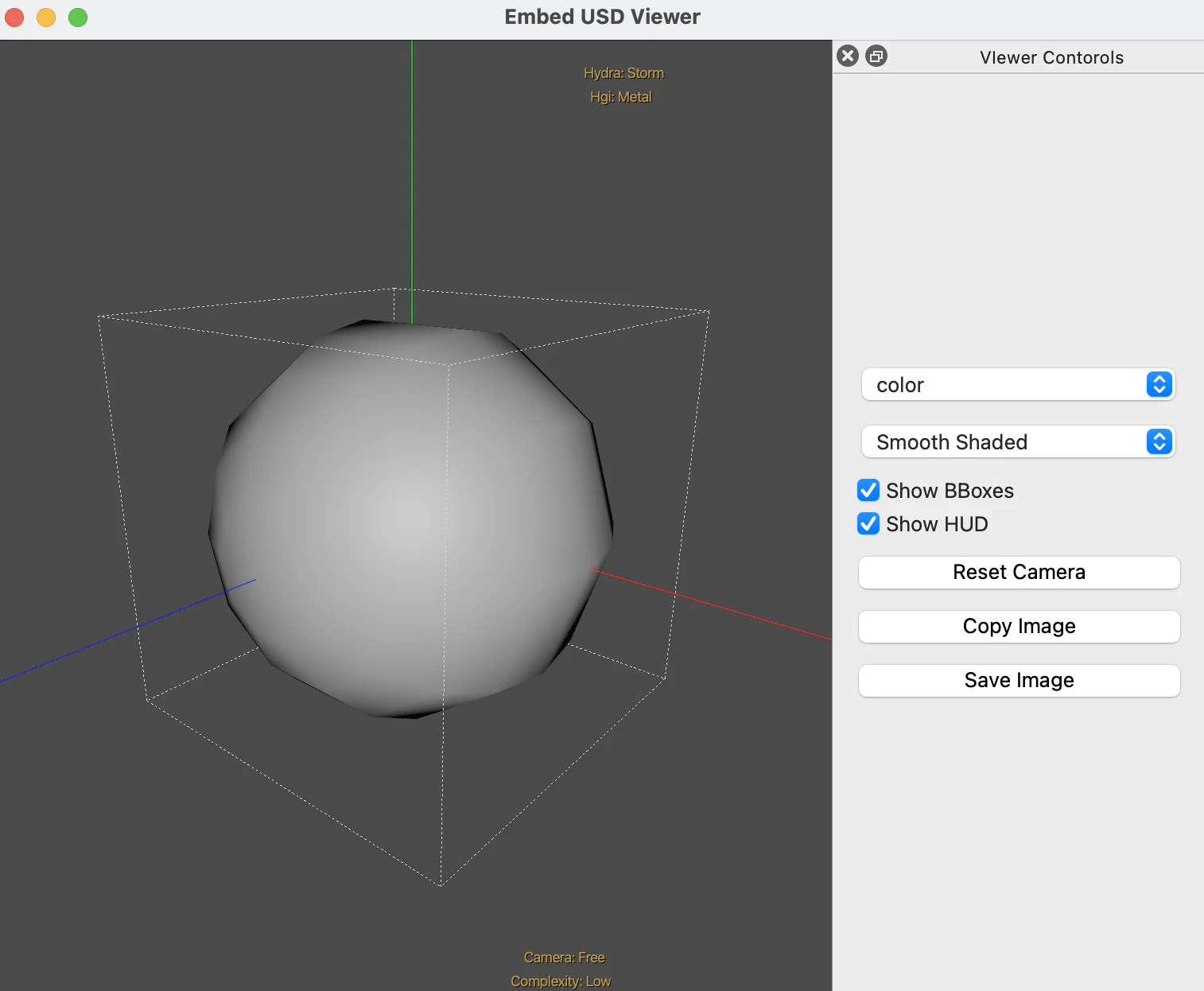
Task: Click the Save Image button
Action: pyautogui.click(x=1019, y=681)
